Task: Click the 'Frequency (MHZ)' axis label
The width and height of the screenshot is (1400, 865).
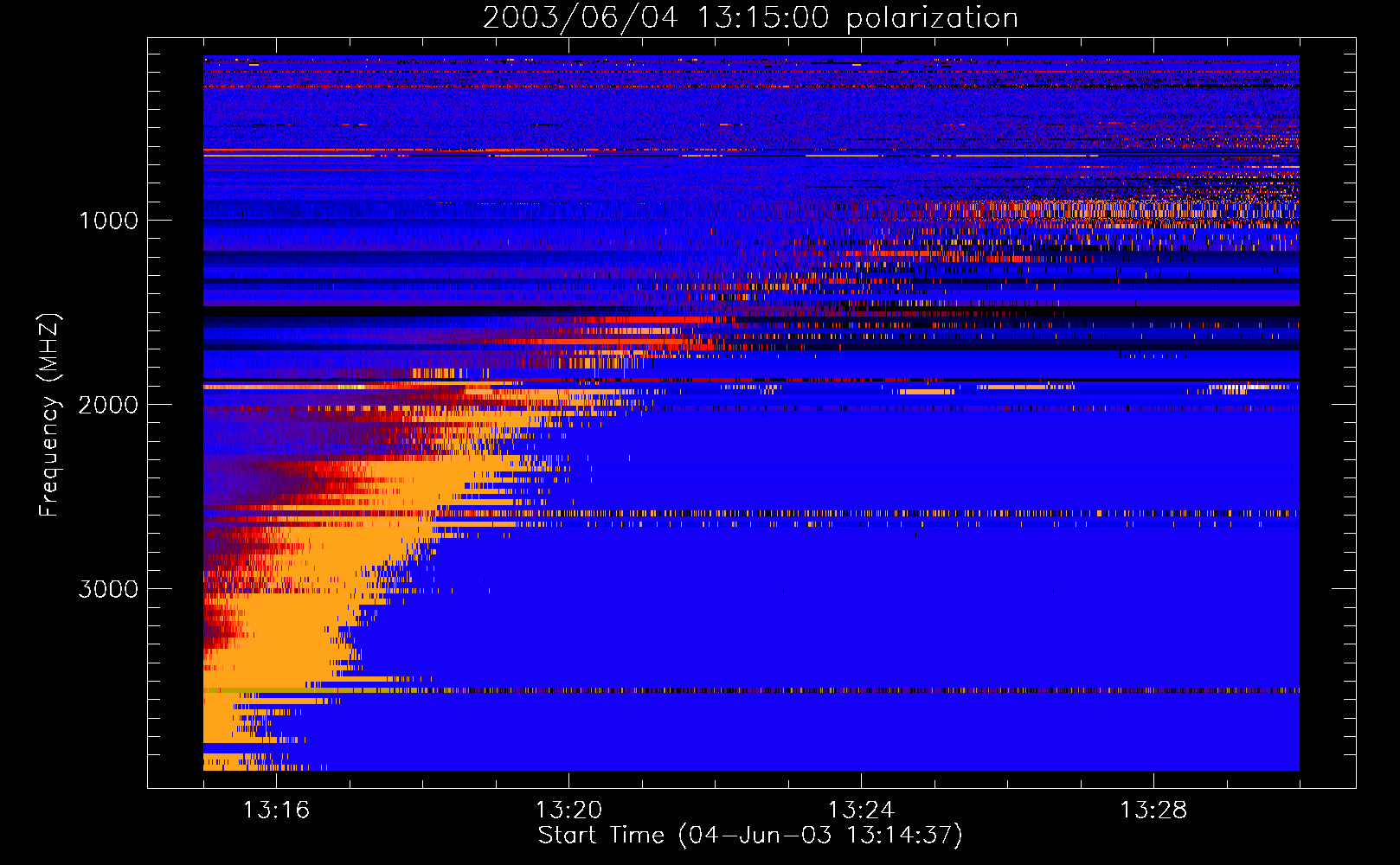Action: (x=49, y=415)
